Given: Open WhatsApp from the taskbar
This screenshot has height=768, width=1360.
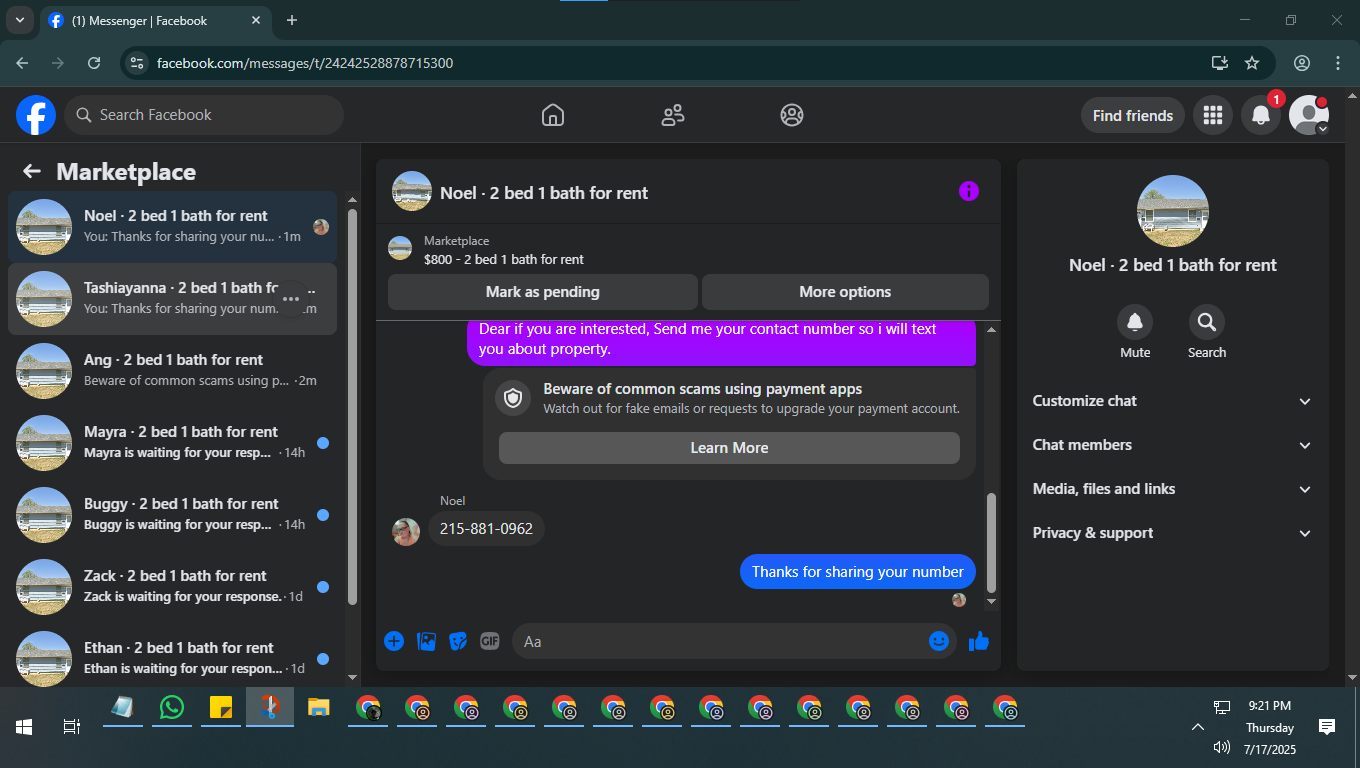Looking at the screenshot, I should (x=172, y=707).
